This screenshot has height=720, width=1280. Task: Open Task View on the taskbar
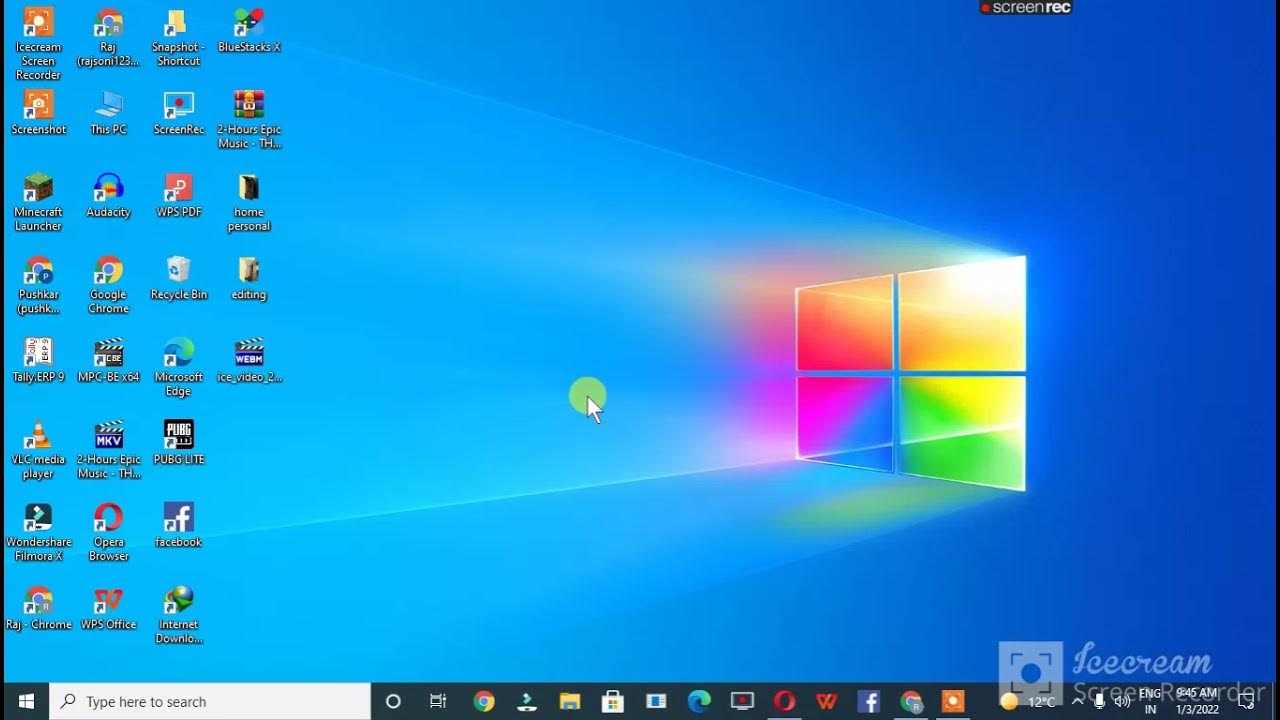(438, 702)
